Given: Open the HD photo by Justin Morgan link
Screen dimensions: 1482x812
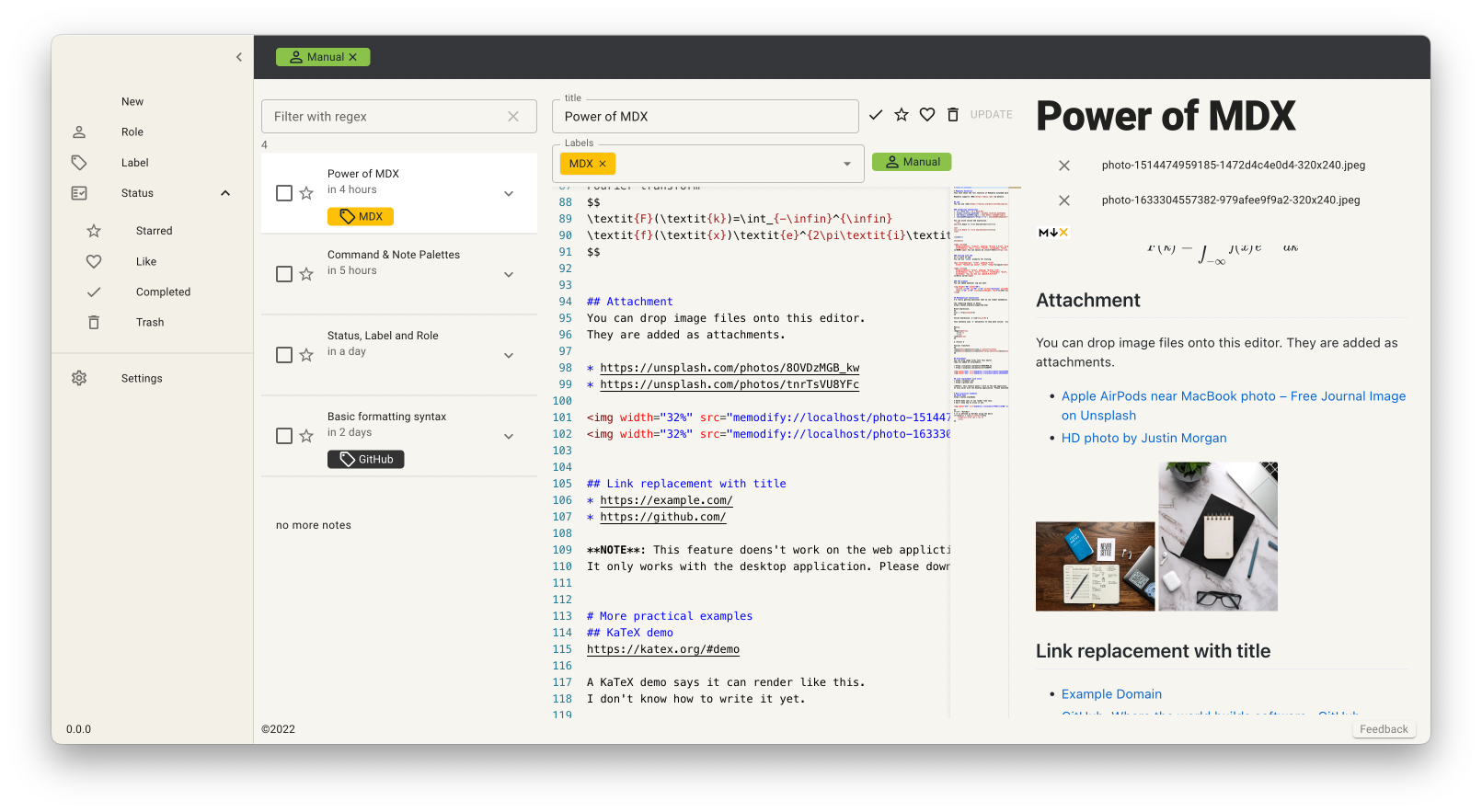Looking at the screenshot, I should click(1144, 438).
